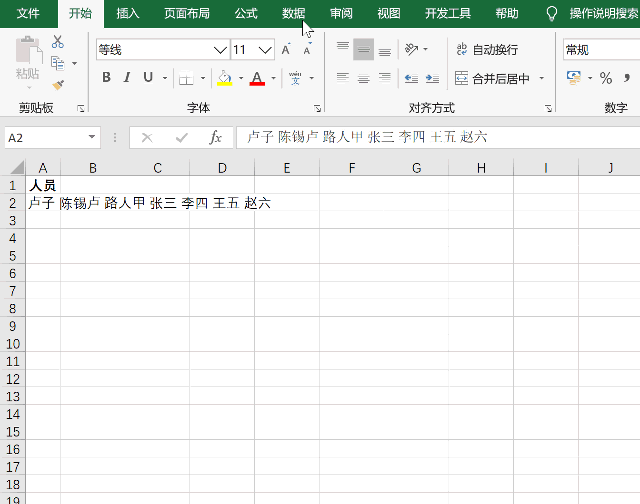Viewport: 640px width, 504px height.
Task: Open borders dropdown arrow
Action: pyautogui.click(x=203, y=78)
